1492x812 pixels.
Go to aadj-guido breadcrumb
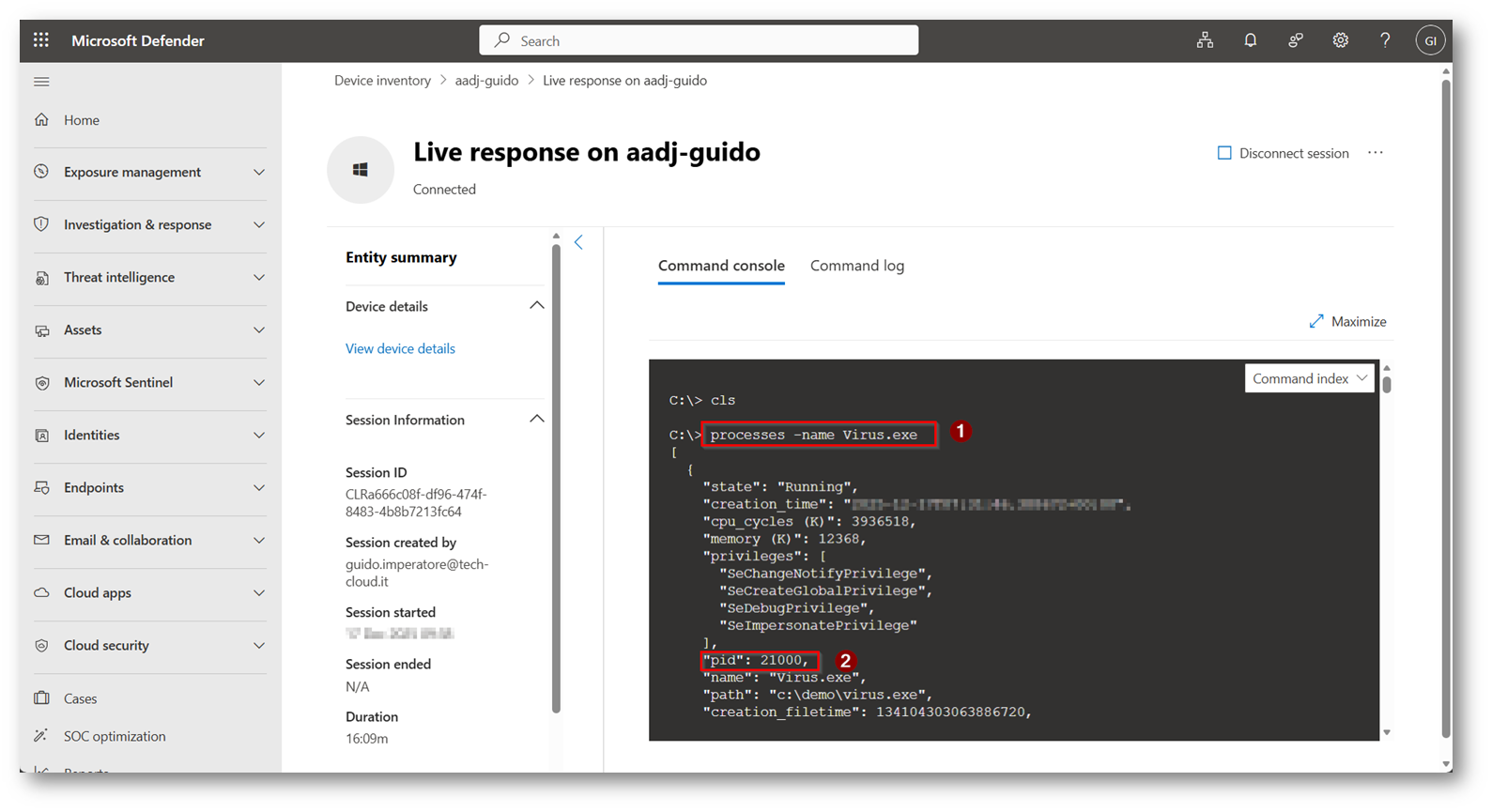pyautogui.click(x=486, y=81)
